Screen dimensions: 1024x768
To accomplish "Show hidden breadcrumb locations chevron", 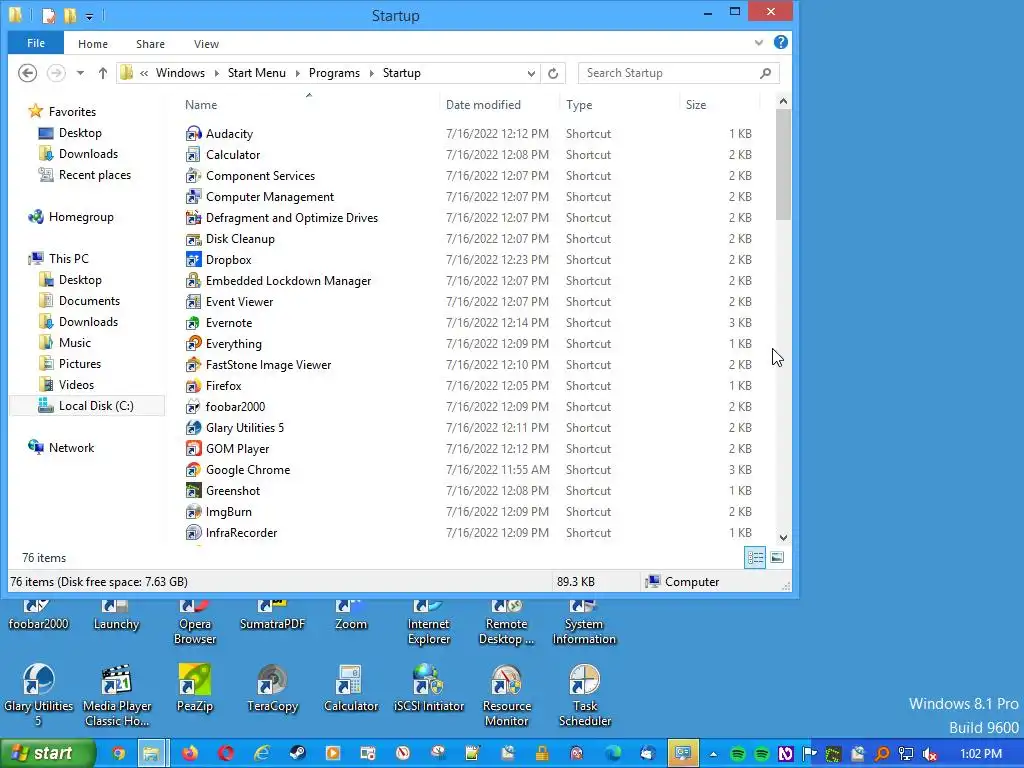I will coord(144,73).
